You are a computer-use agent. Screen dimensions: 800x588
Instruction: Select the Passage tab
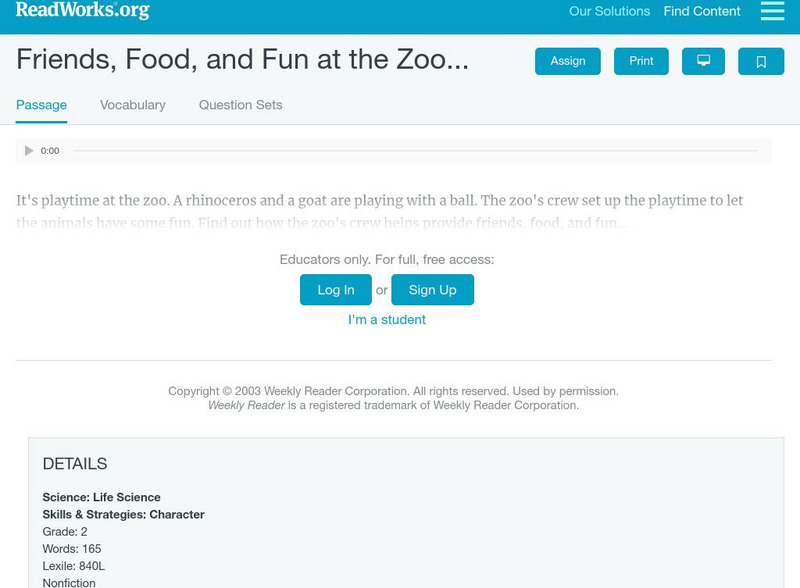[41, 105]
